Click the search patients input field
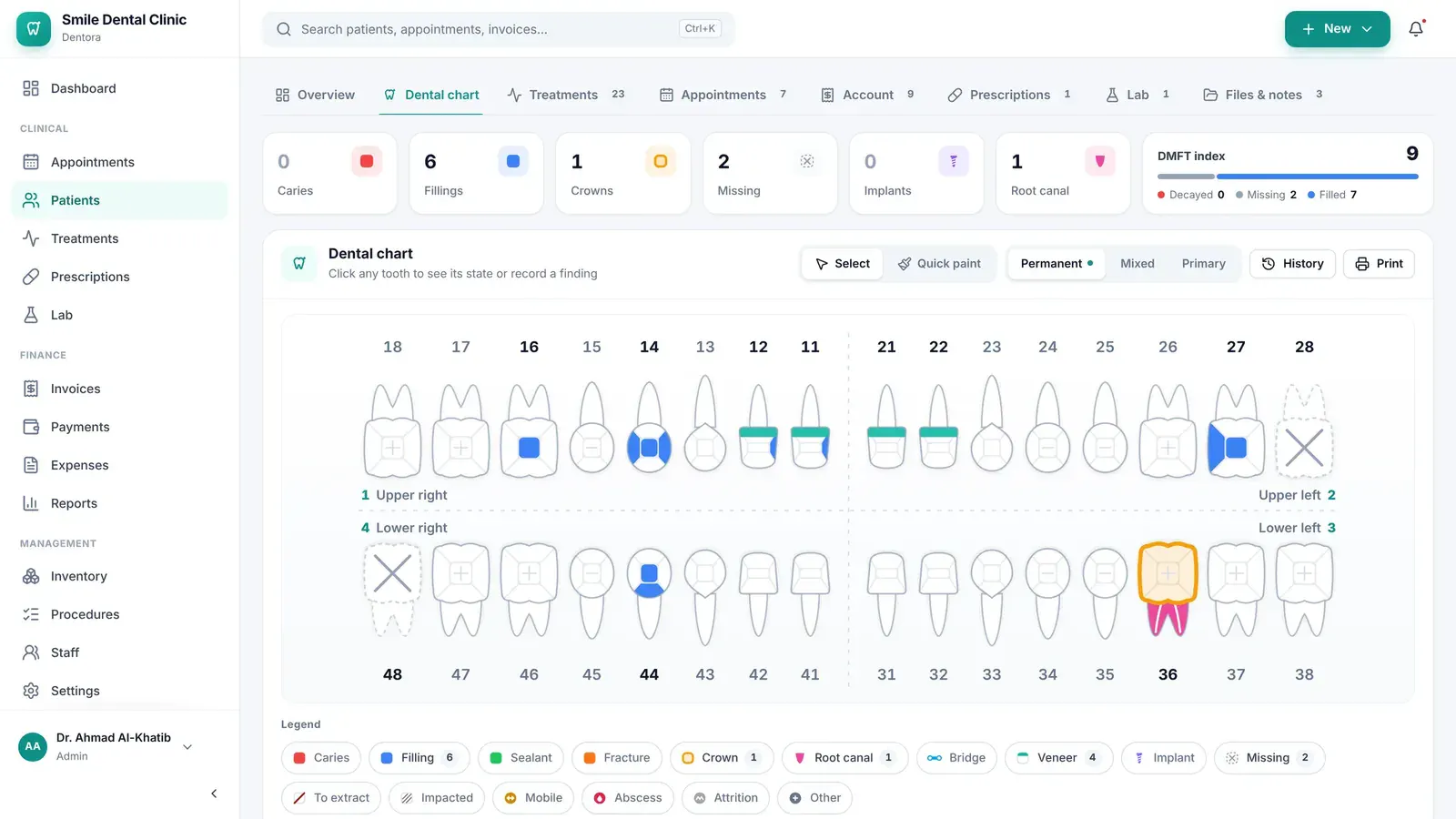The width and height of the screenshot is (1456, 819). click(499, 29)
